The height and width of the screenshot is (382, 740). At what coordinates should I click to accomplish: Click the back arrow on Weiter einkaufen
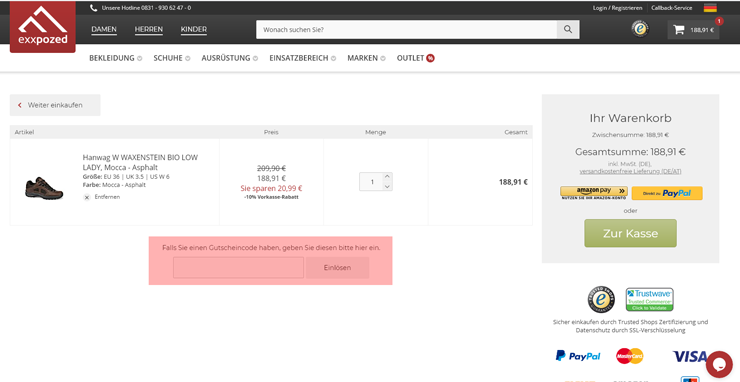20,105
